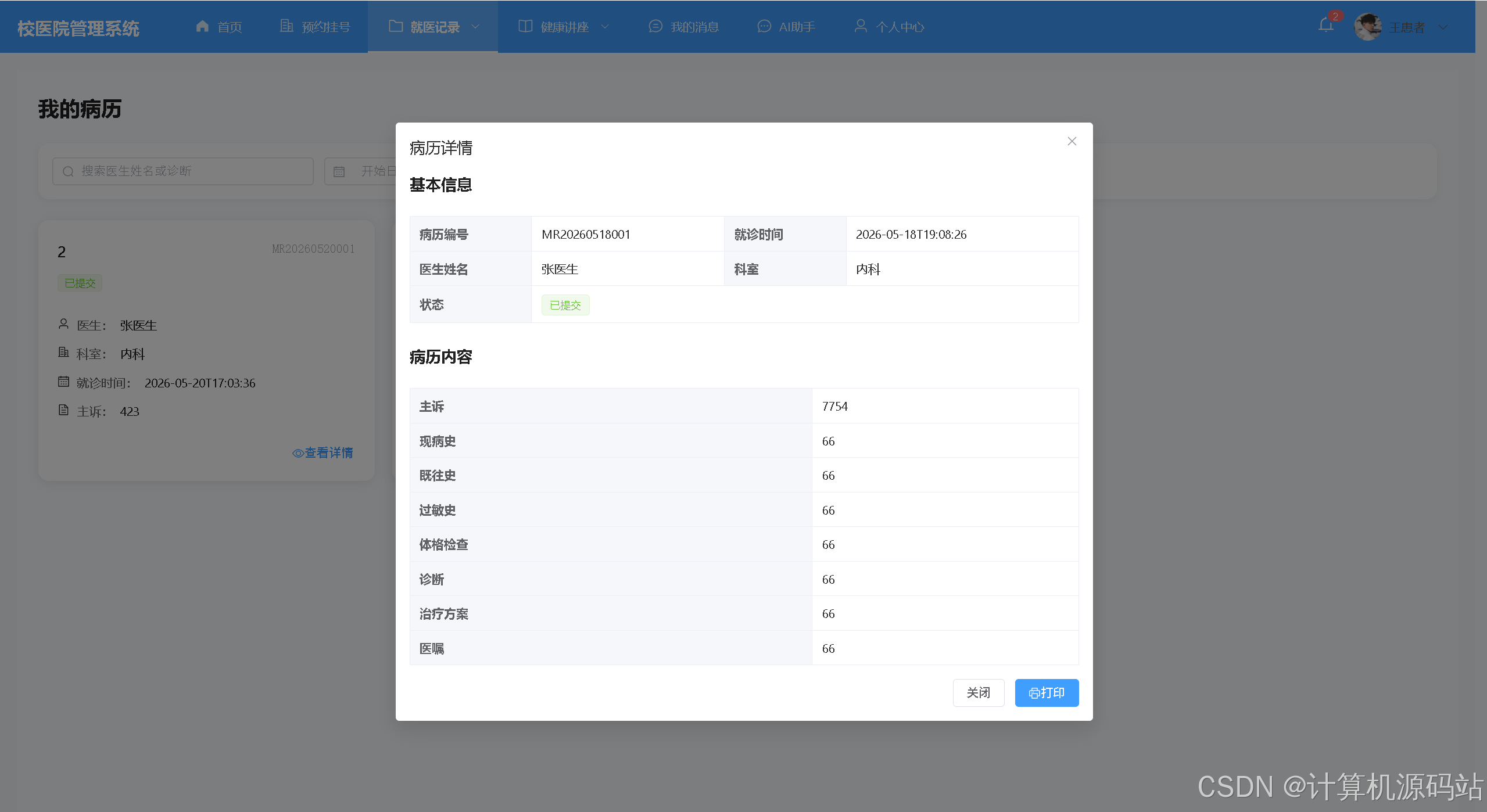Click the record number MR20260518001
1487x812 pixels.
tap(586, 235)
